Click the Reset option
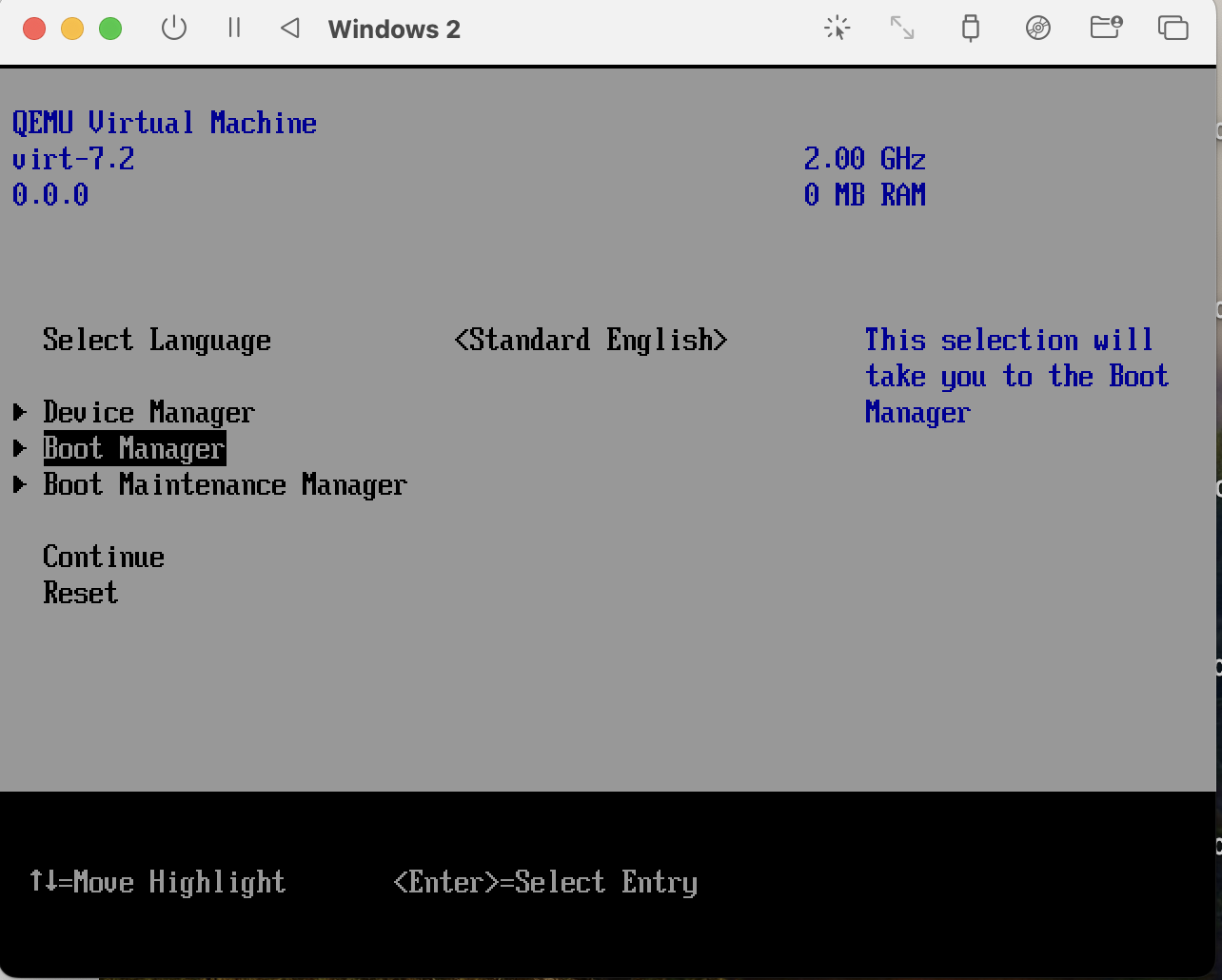Screen dimensions: 1222x980 (x=80, y=593)
